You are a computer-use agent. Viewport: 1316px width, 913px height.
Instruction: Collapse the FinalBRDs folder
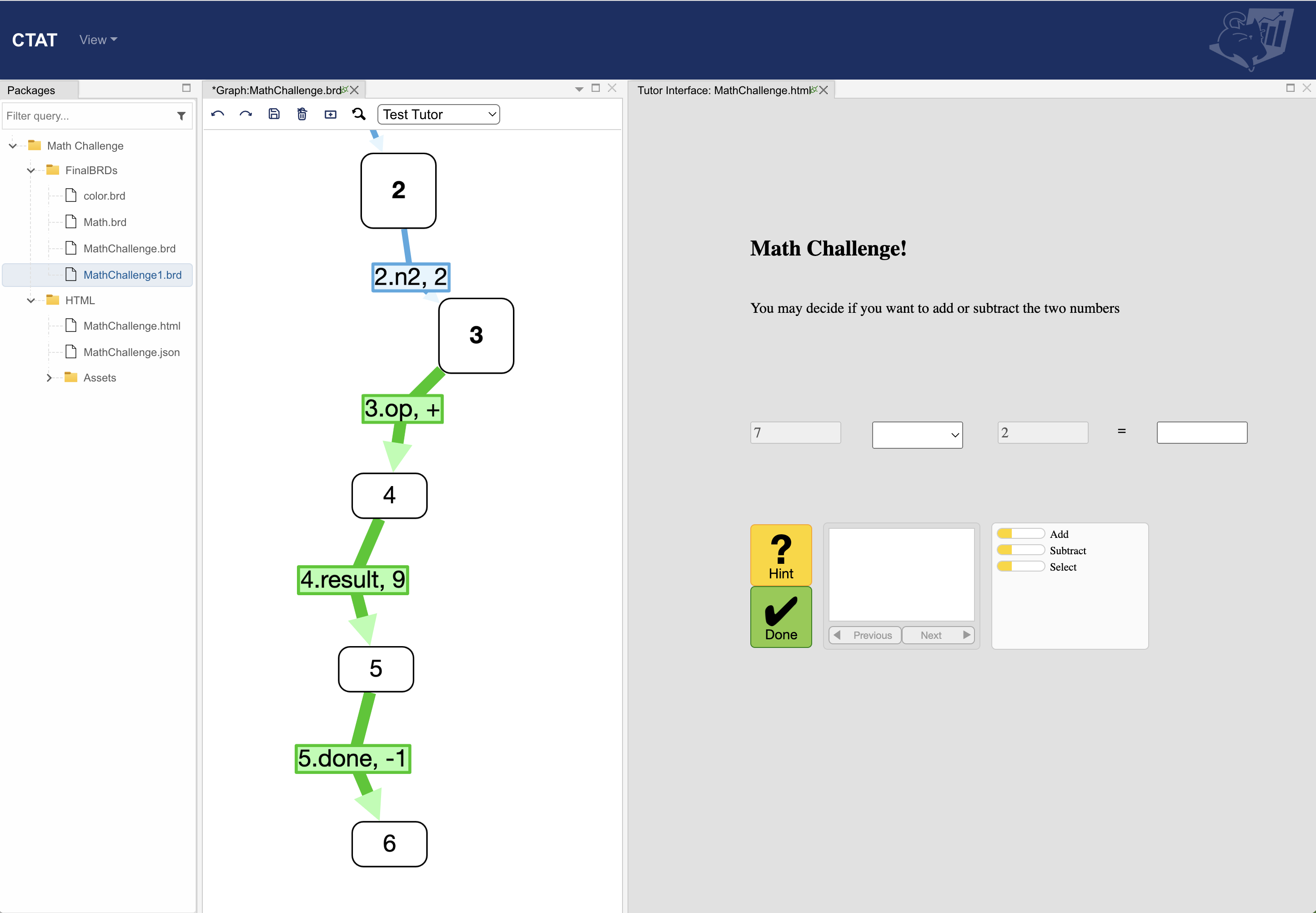click(x=31, y=171)
